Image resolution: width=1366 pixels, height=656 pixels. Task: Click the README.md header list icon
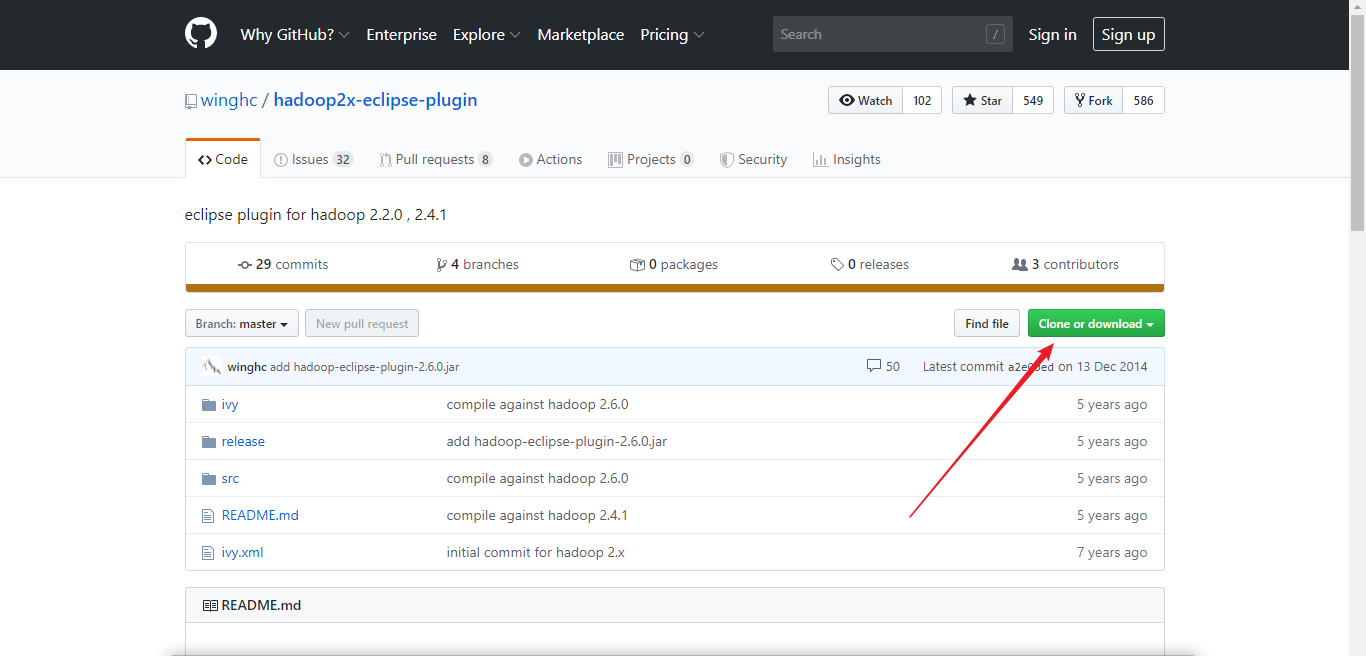210,605
